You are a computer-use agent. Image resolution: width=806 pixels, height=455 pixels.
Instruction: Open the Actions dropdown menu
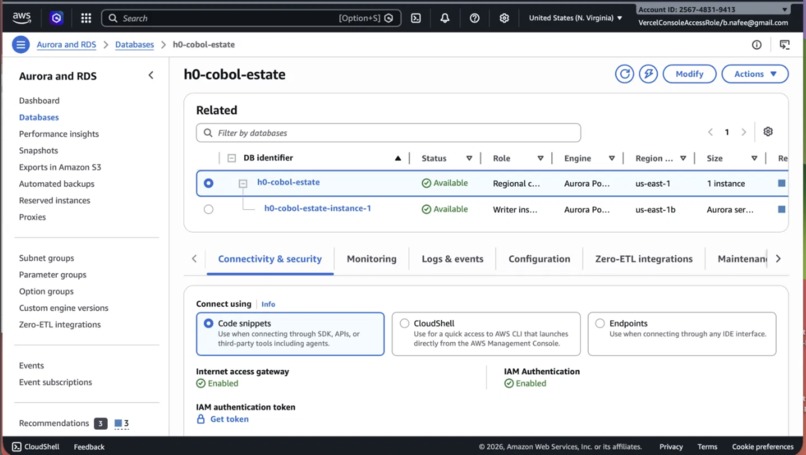coord(755,74)
